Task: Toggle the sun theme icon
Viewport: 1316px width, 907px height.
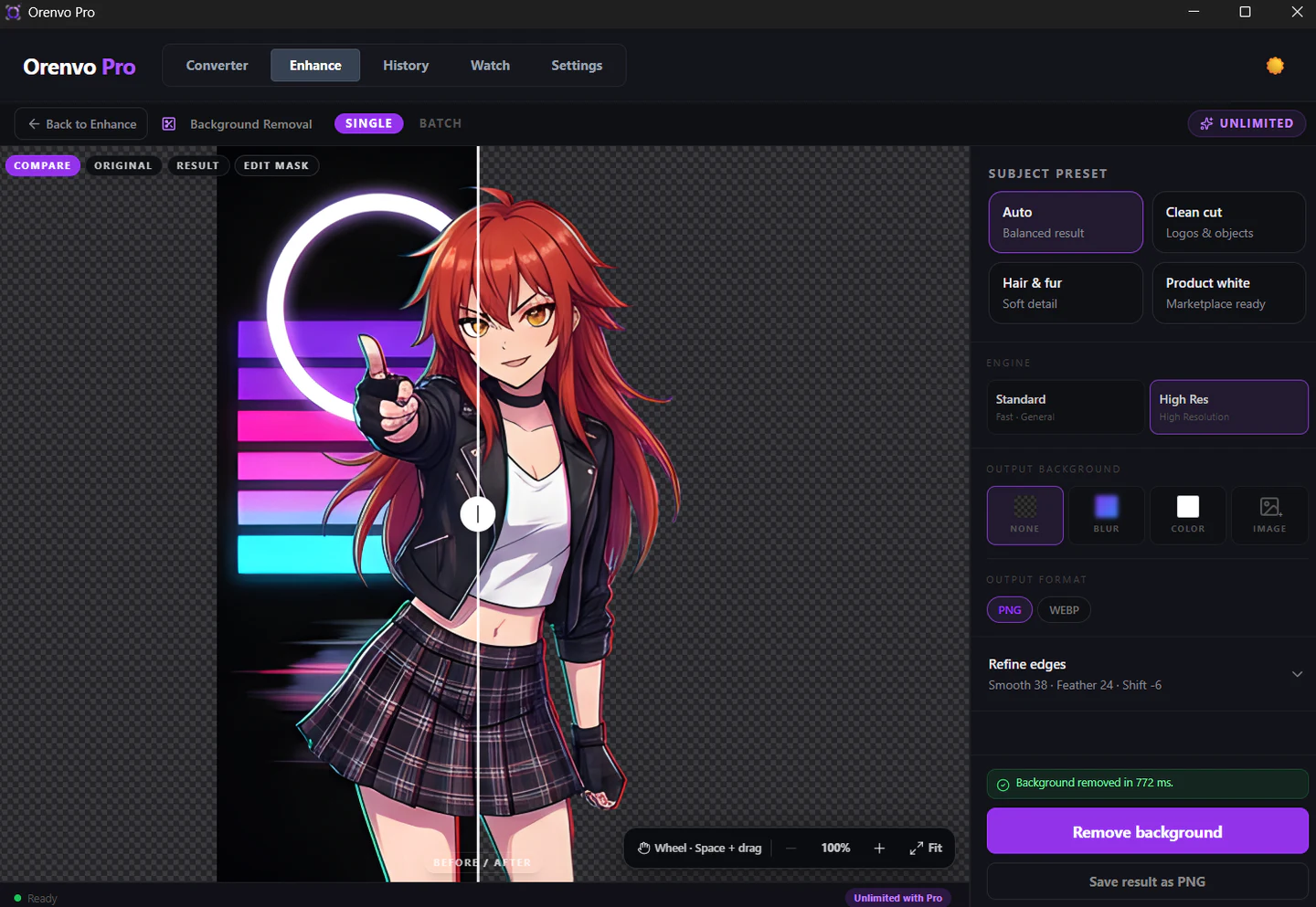Action: pyautogui.click(x=1275, y=66)
